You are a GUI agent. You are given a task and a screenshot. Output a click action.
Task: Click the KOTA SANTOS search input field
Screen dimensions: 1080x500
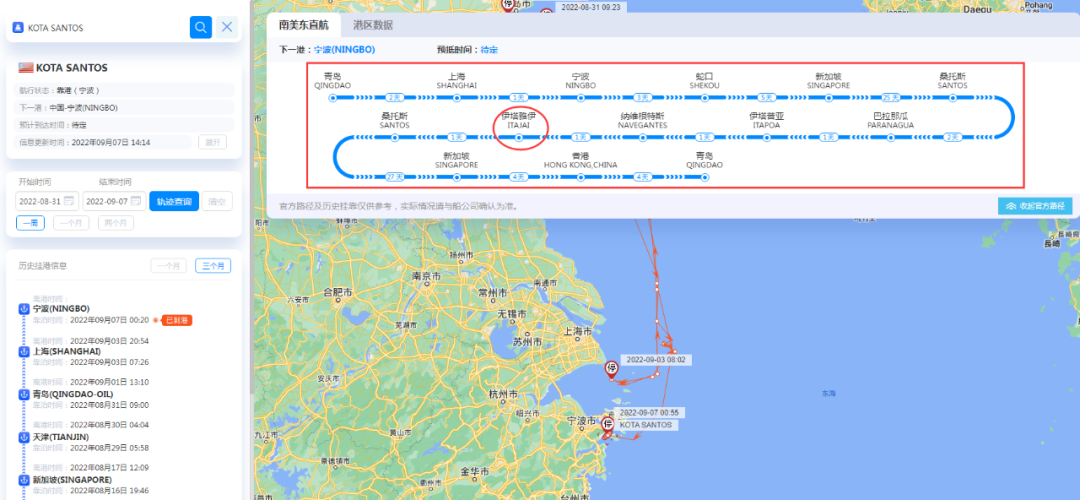click(100, 27)
